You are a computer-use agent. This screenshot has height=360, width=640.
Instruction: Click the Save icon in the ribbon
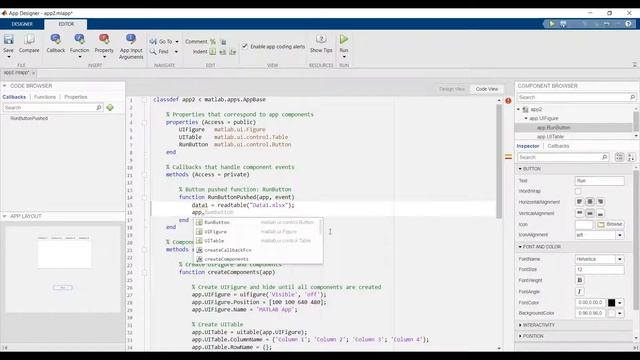tap(8, 40)
